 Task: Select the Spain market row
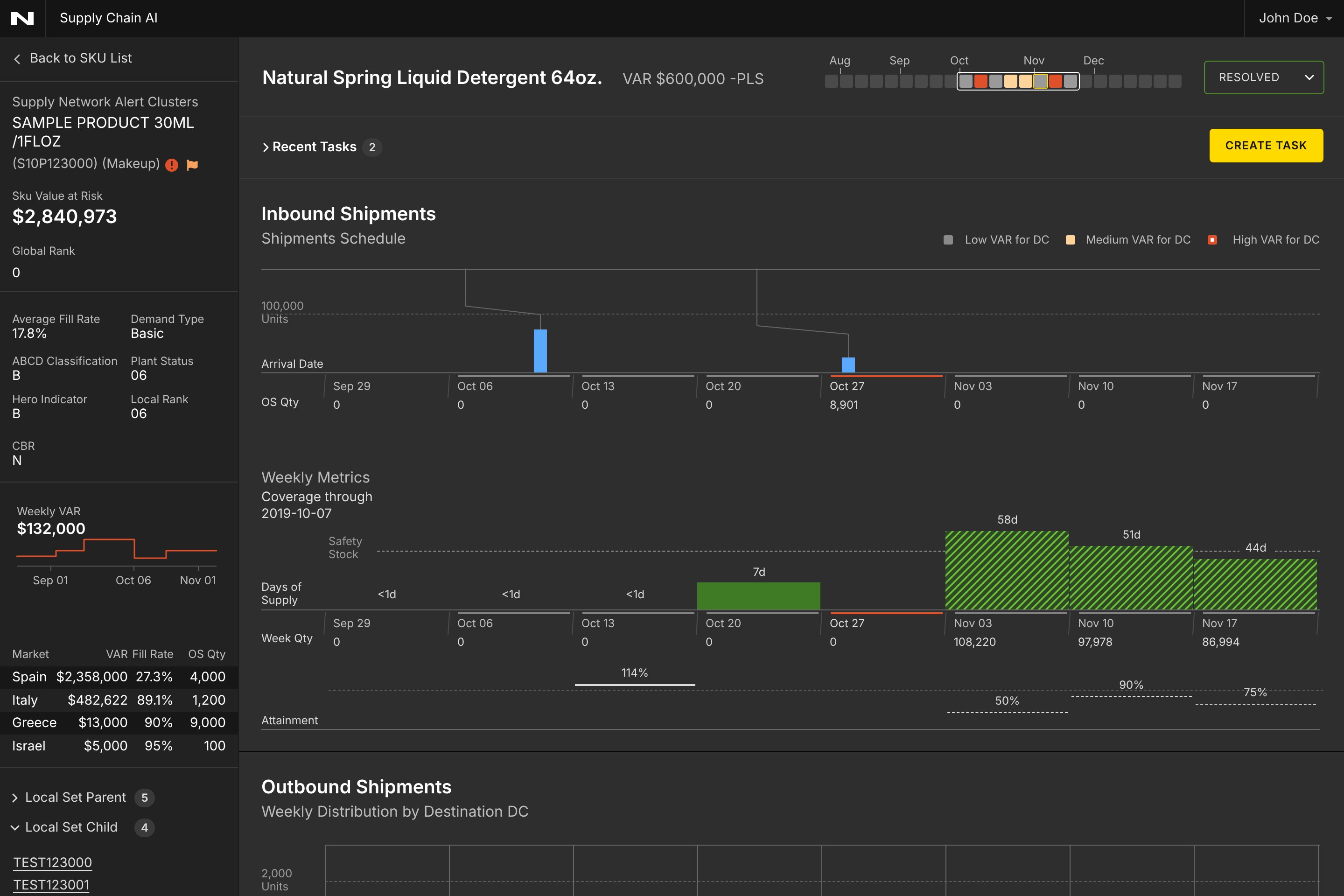119,677
